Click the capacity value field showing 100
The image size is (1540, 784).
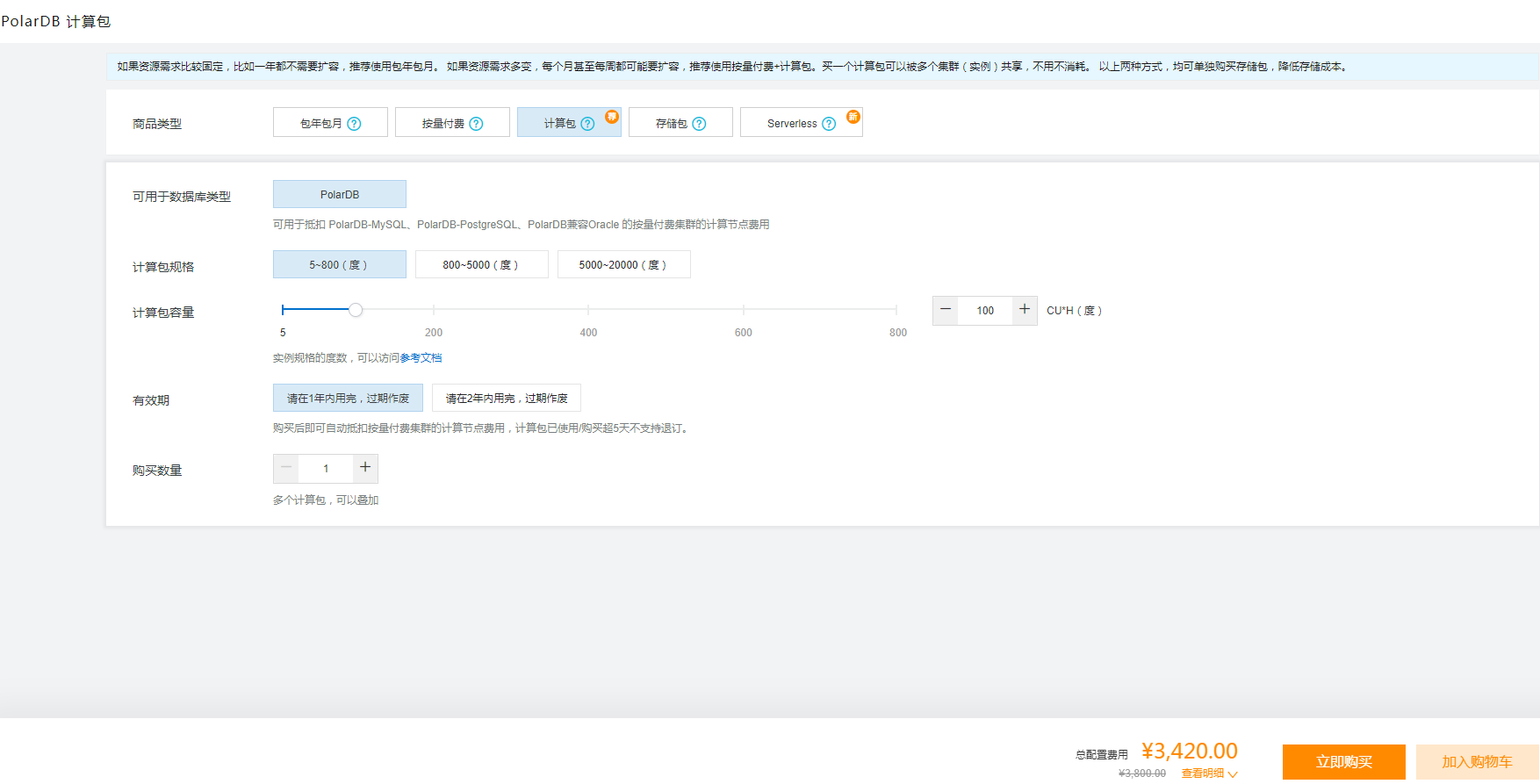[x=985, y=311]
